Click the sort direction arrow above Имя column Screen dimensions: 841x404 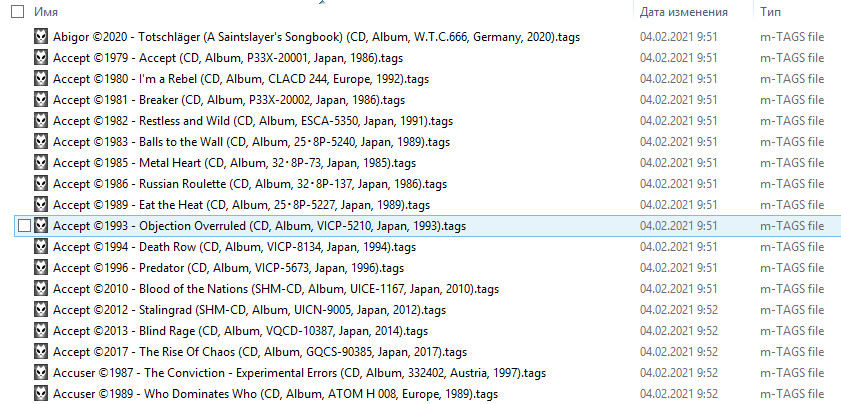point(322,3)
